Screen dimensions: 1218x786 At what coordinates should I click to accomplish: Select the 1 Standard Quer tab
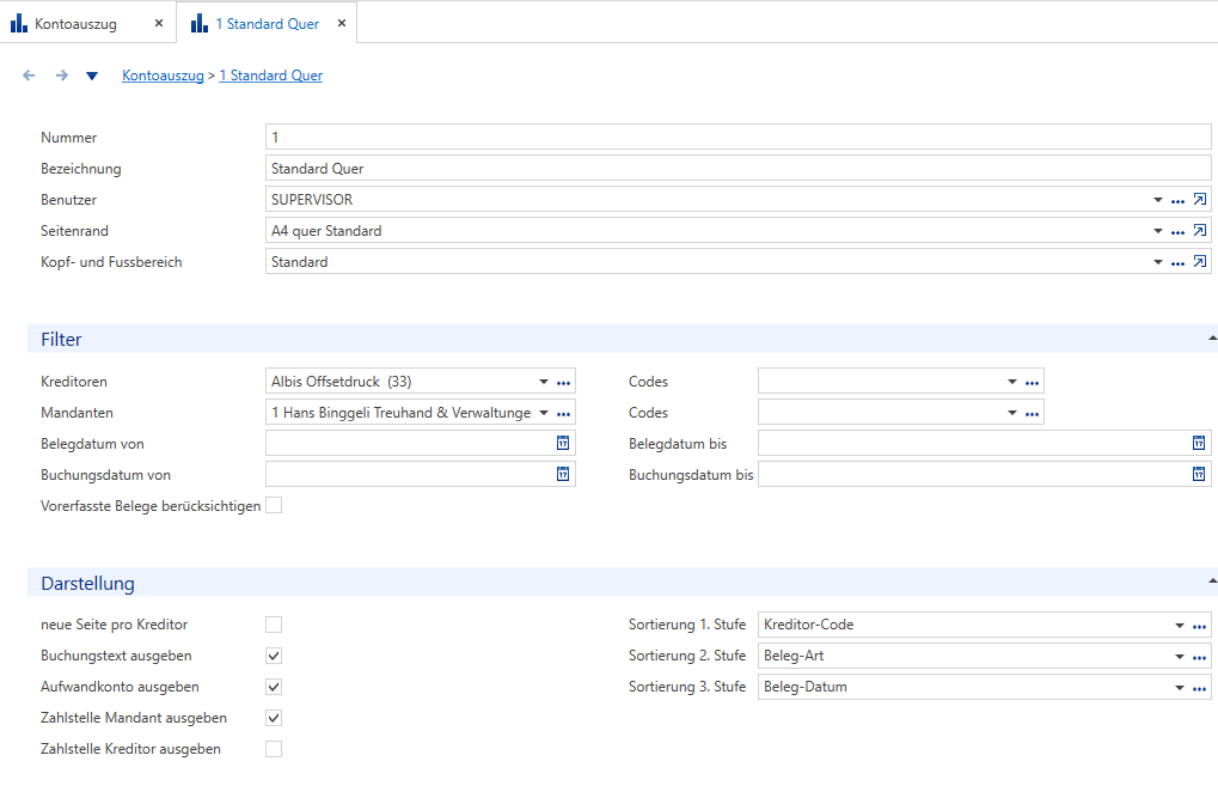coord(267,24)
